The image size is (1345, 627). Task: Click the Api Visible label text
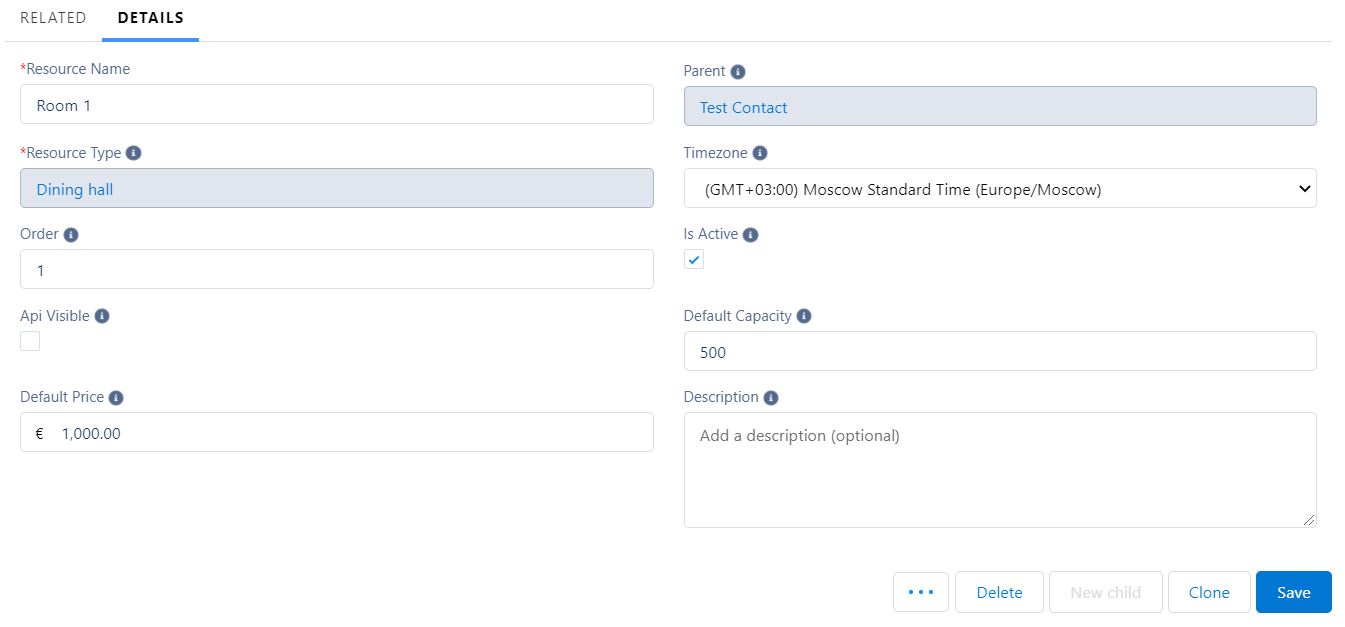(55, 316)
